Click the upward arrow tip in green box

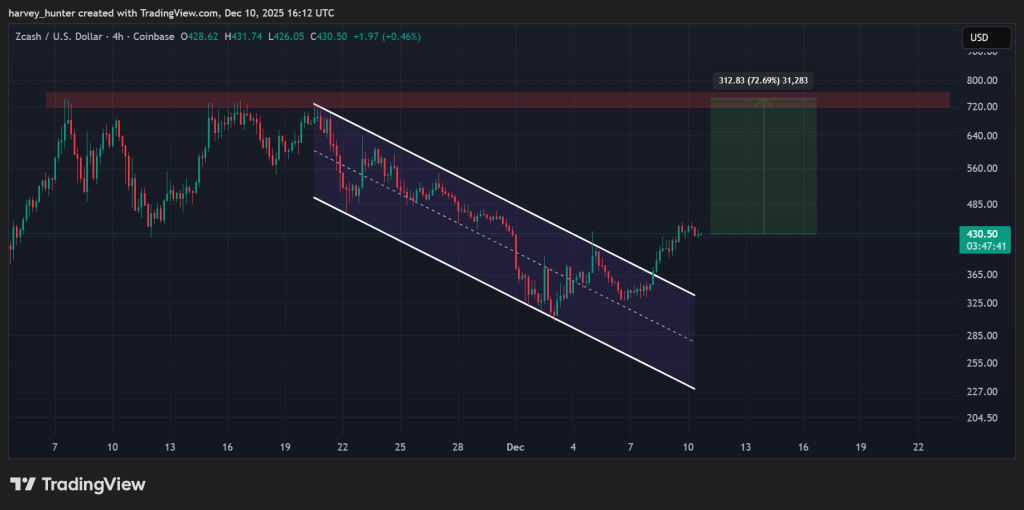coord(764,100)
